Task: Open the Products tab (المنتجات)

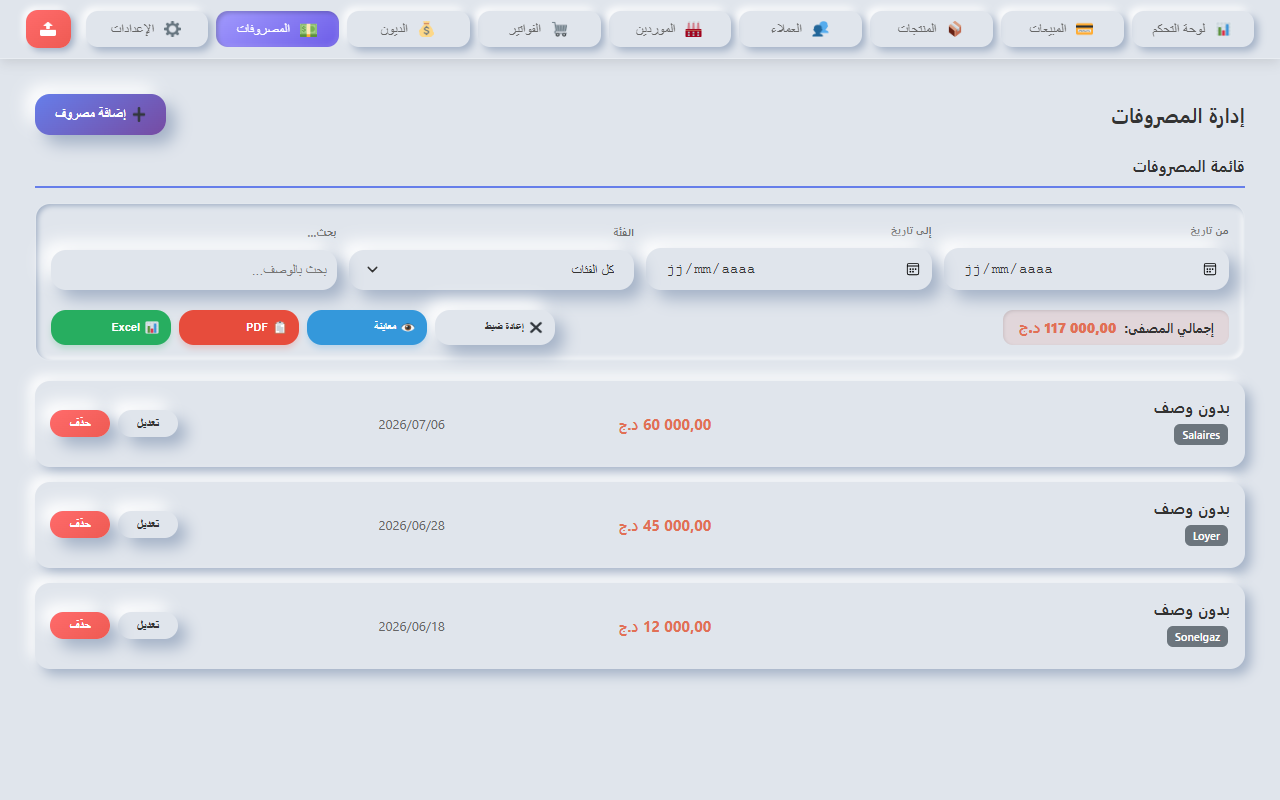Action: (931, 29)
